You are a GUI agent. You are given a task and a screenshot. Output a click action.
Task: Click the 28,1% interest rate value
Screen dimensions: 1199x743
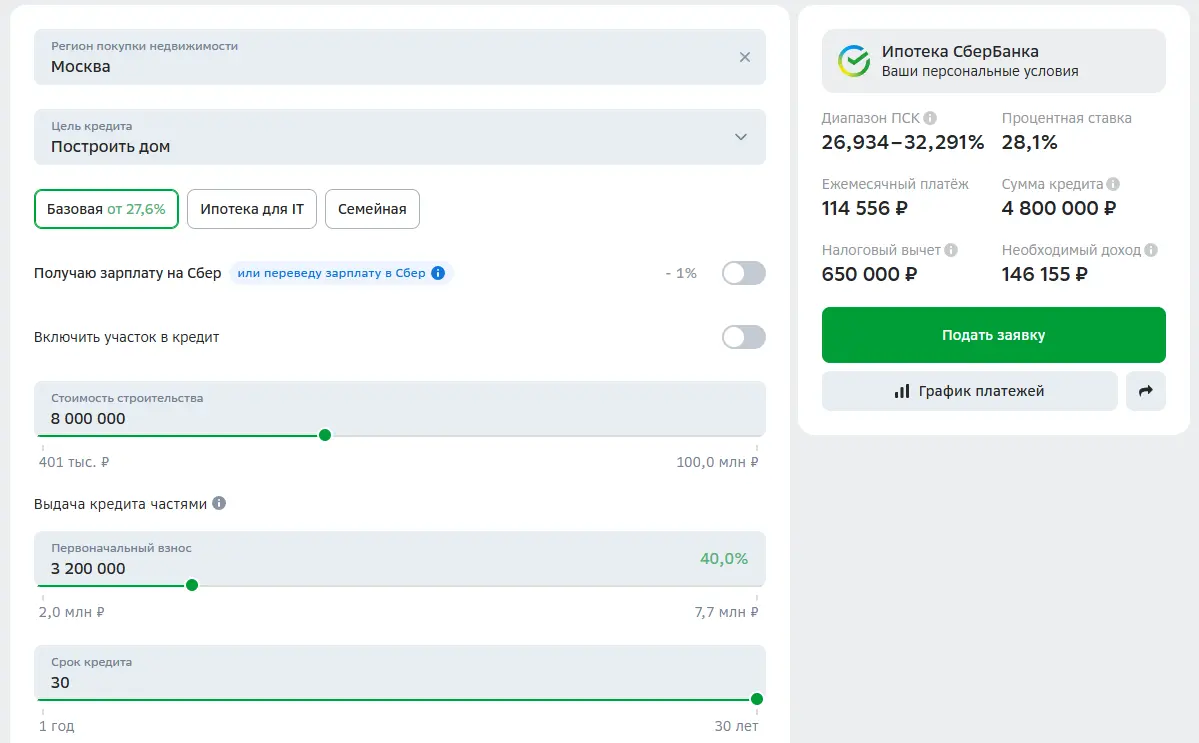pyautogui.click(x=1029, y=142)
